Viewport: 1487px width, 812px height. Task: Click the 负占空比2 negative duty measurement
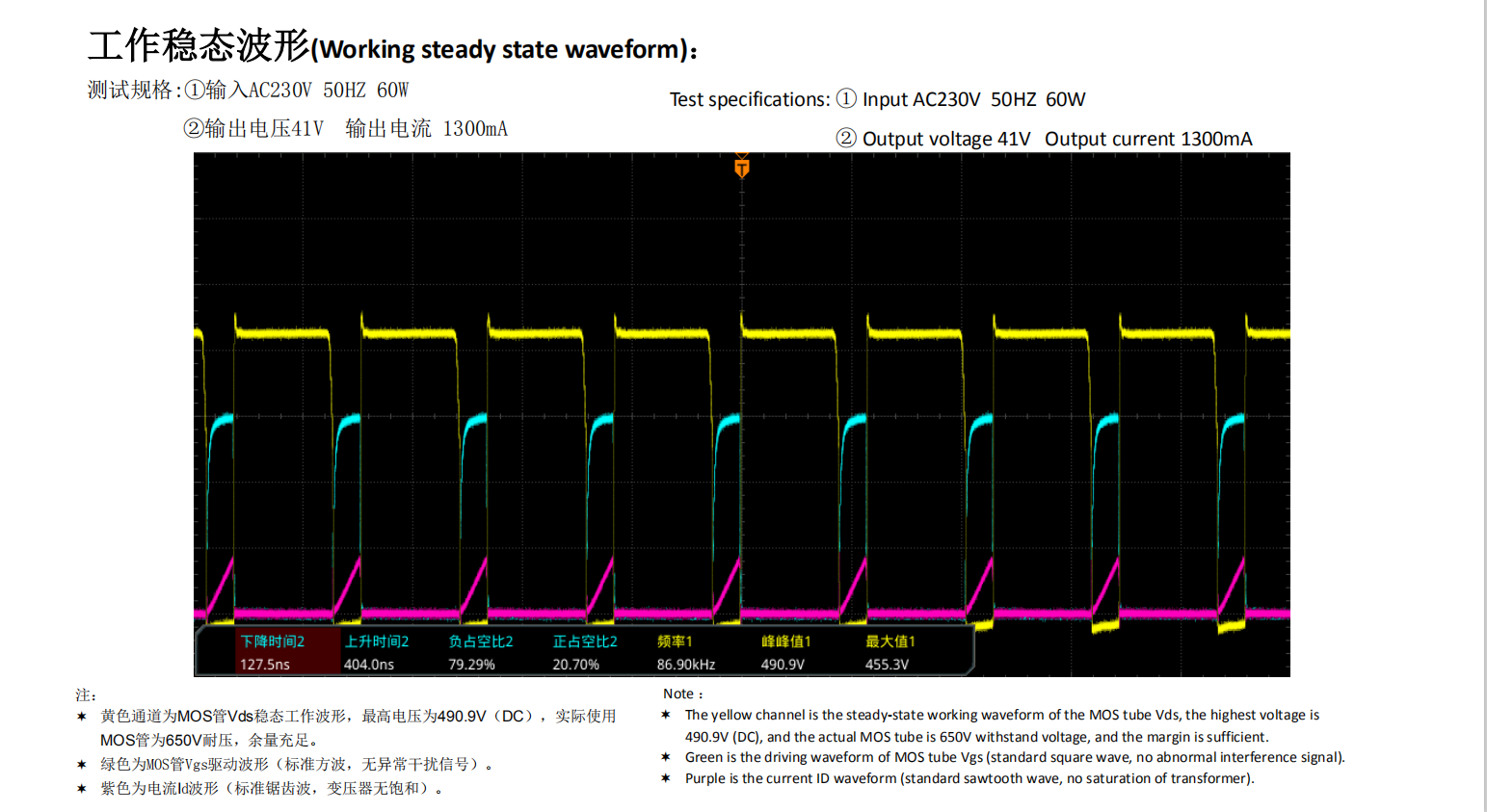[481, 642]
